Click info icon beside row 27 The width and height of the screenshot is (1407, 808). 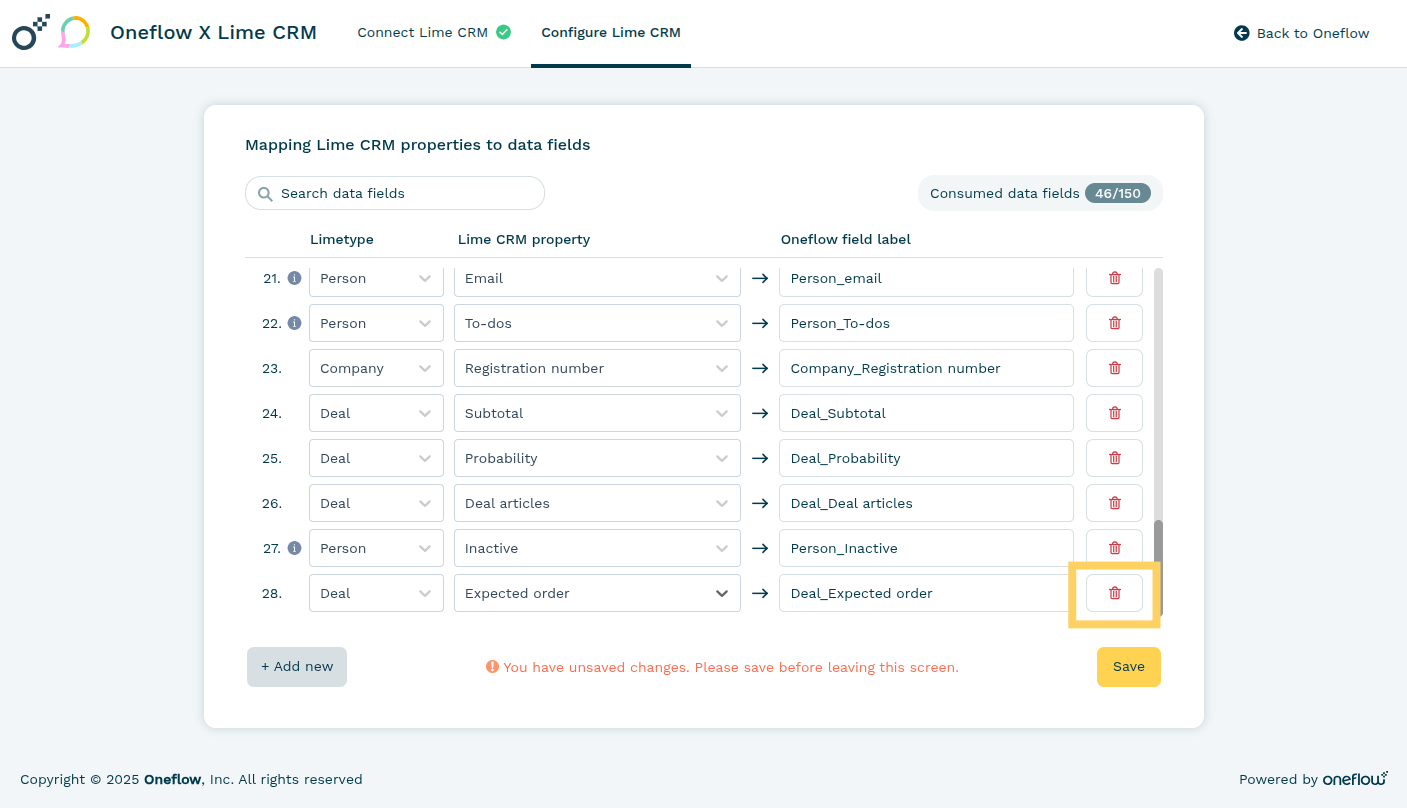[x=294, y=548]
